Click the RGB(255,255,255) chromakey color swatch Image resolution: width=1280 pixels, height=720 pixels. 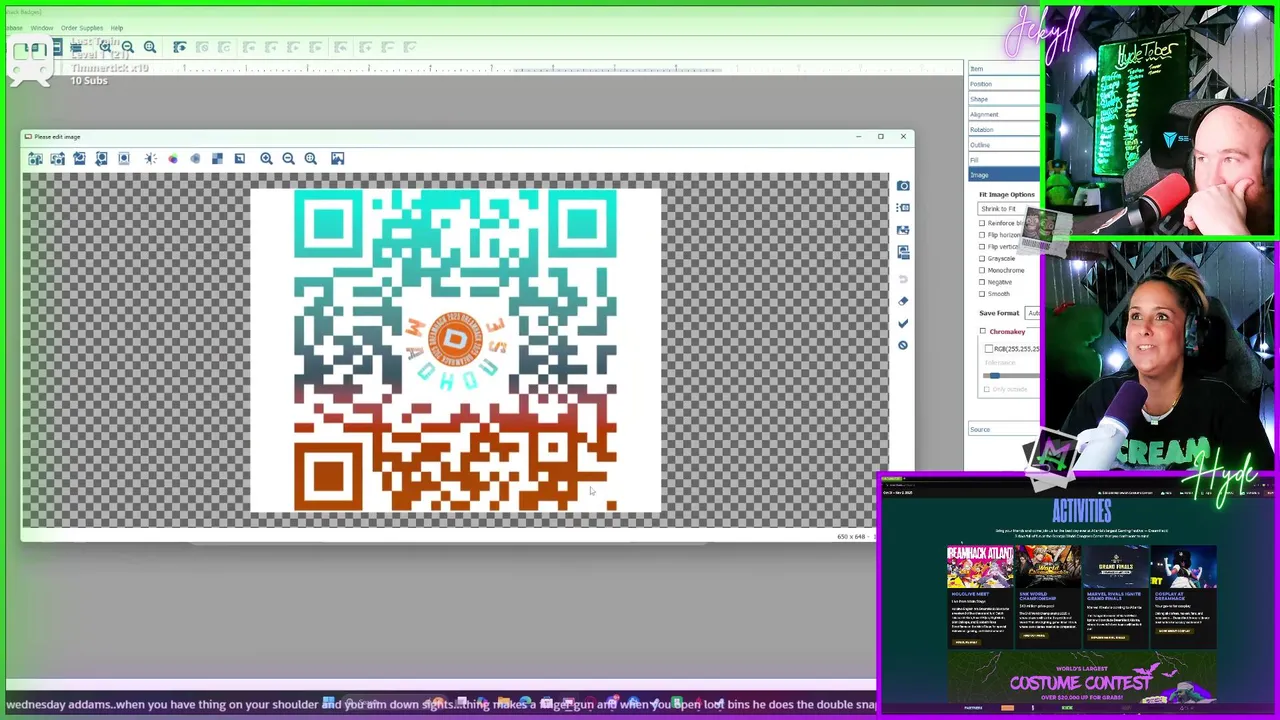pyautogui.click(x=989, y=349)
